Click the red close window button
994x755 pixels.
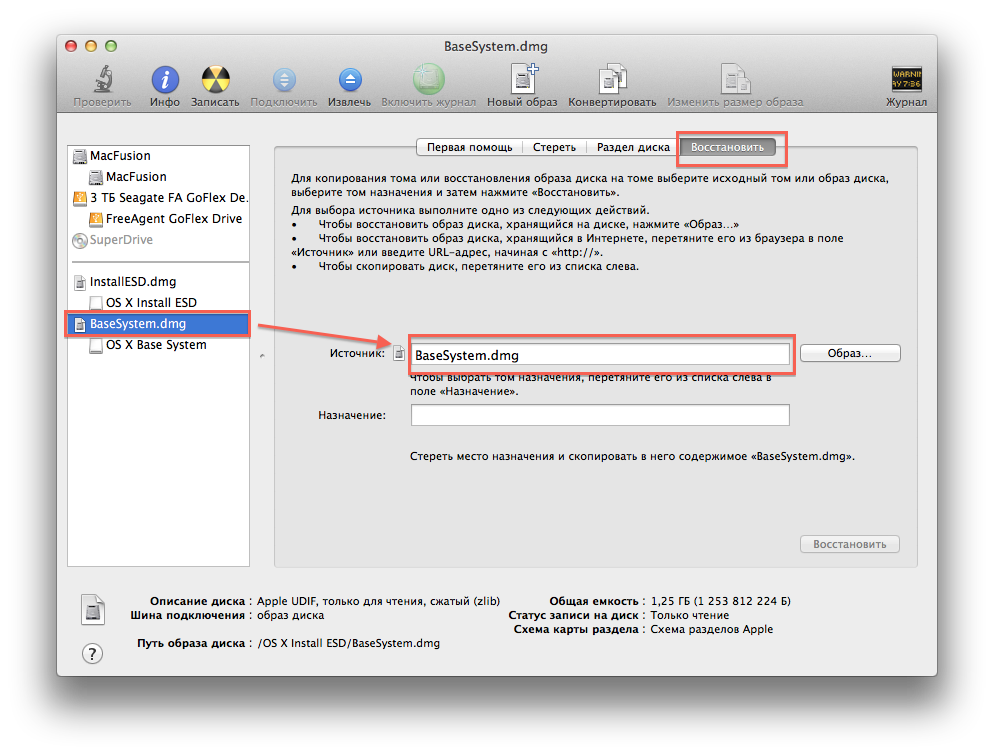pos(72,46)
